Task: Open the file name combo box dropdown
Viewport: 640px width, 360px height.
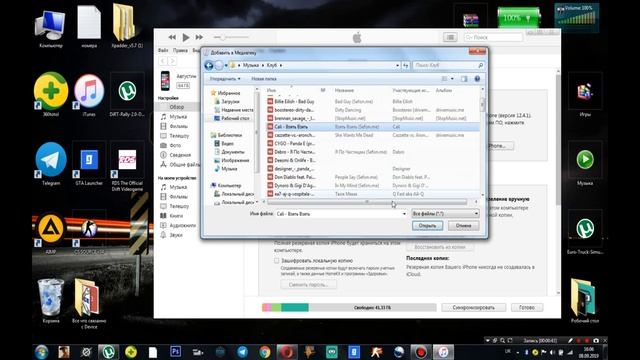Action: tap(404, 214)
